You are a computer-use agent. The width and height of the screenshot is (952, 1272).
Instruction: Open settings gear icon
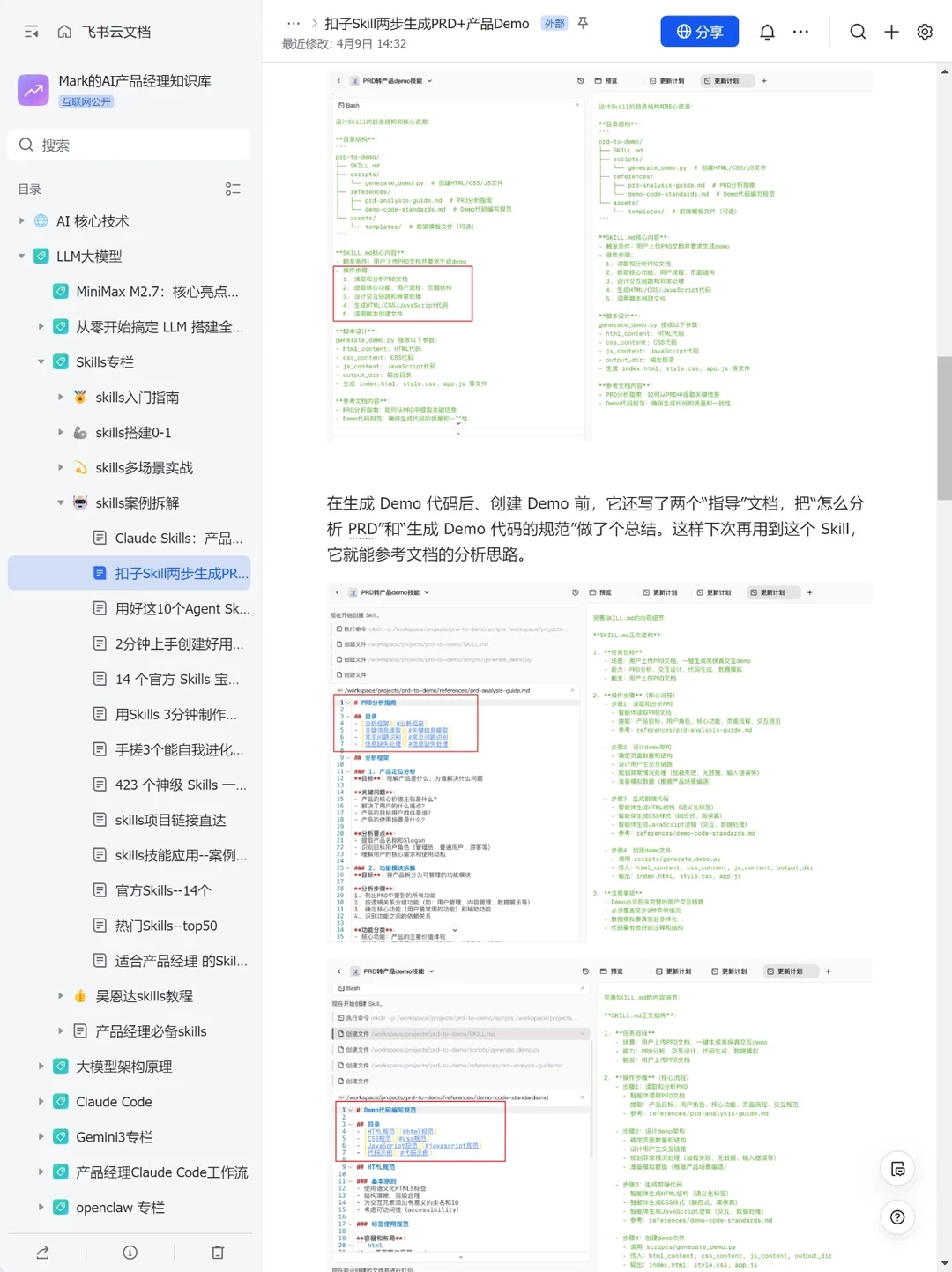pos(925,32)
